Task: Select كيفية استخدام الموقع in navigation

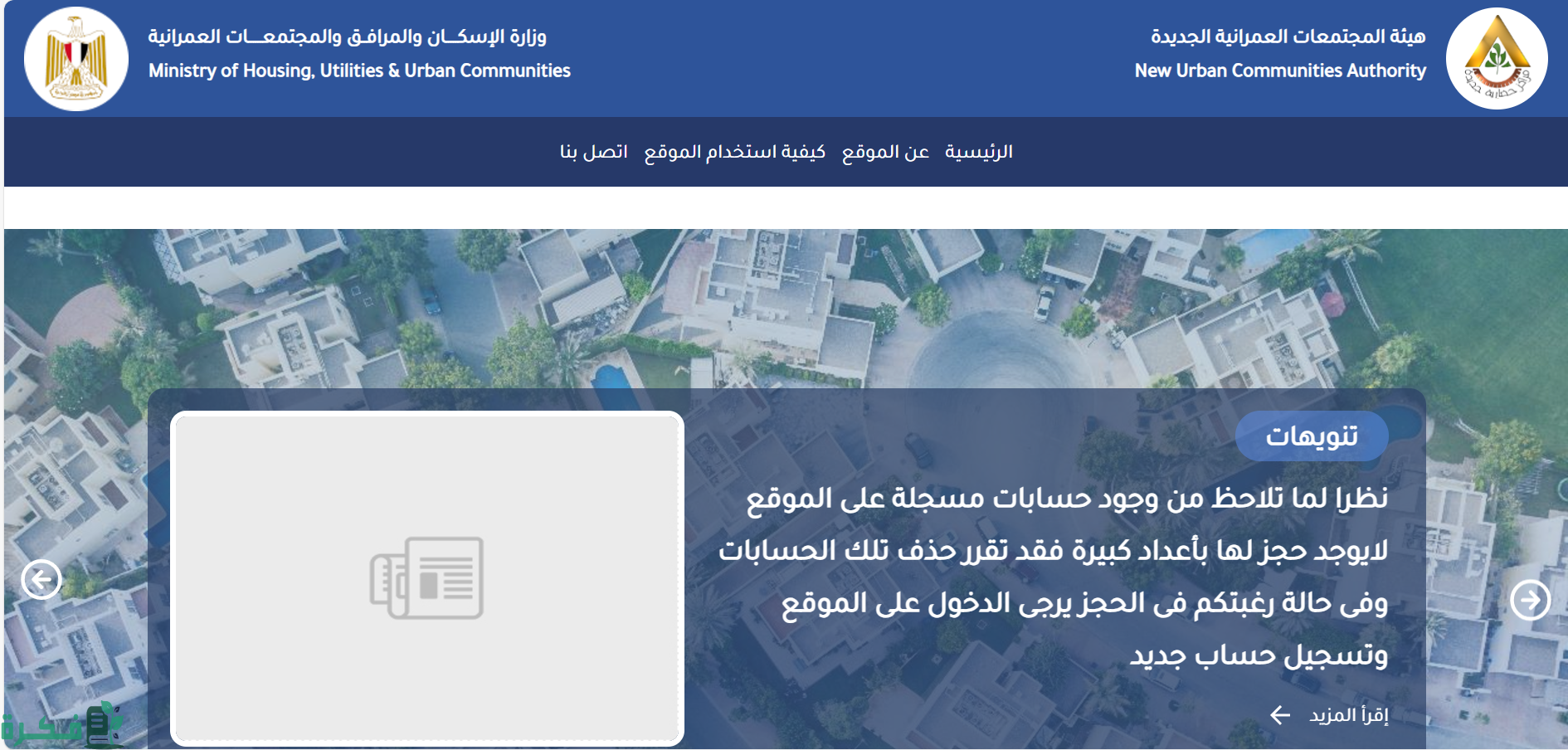Action: click(734, 152)
